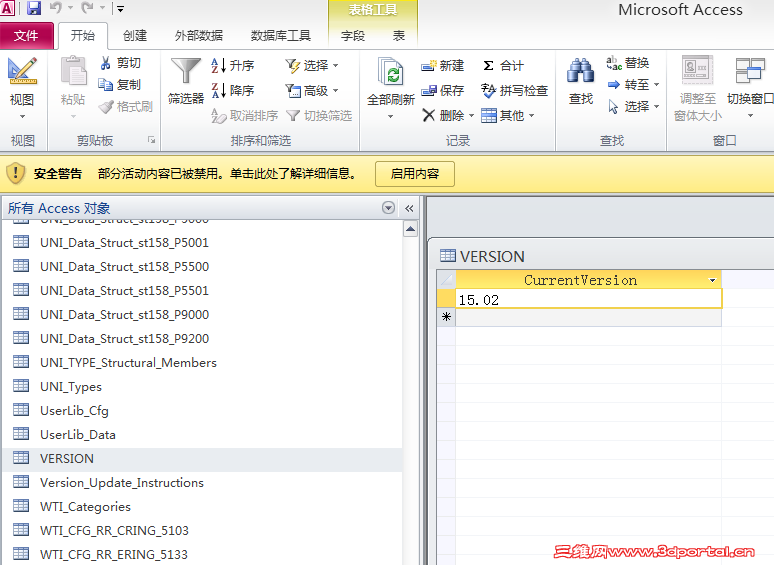Open navigation pane category dropdown circle arrow
Viewport: 774px width, 565px height.
pyautogui.click(x=388, y=208)
